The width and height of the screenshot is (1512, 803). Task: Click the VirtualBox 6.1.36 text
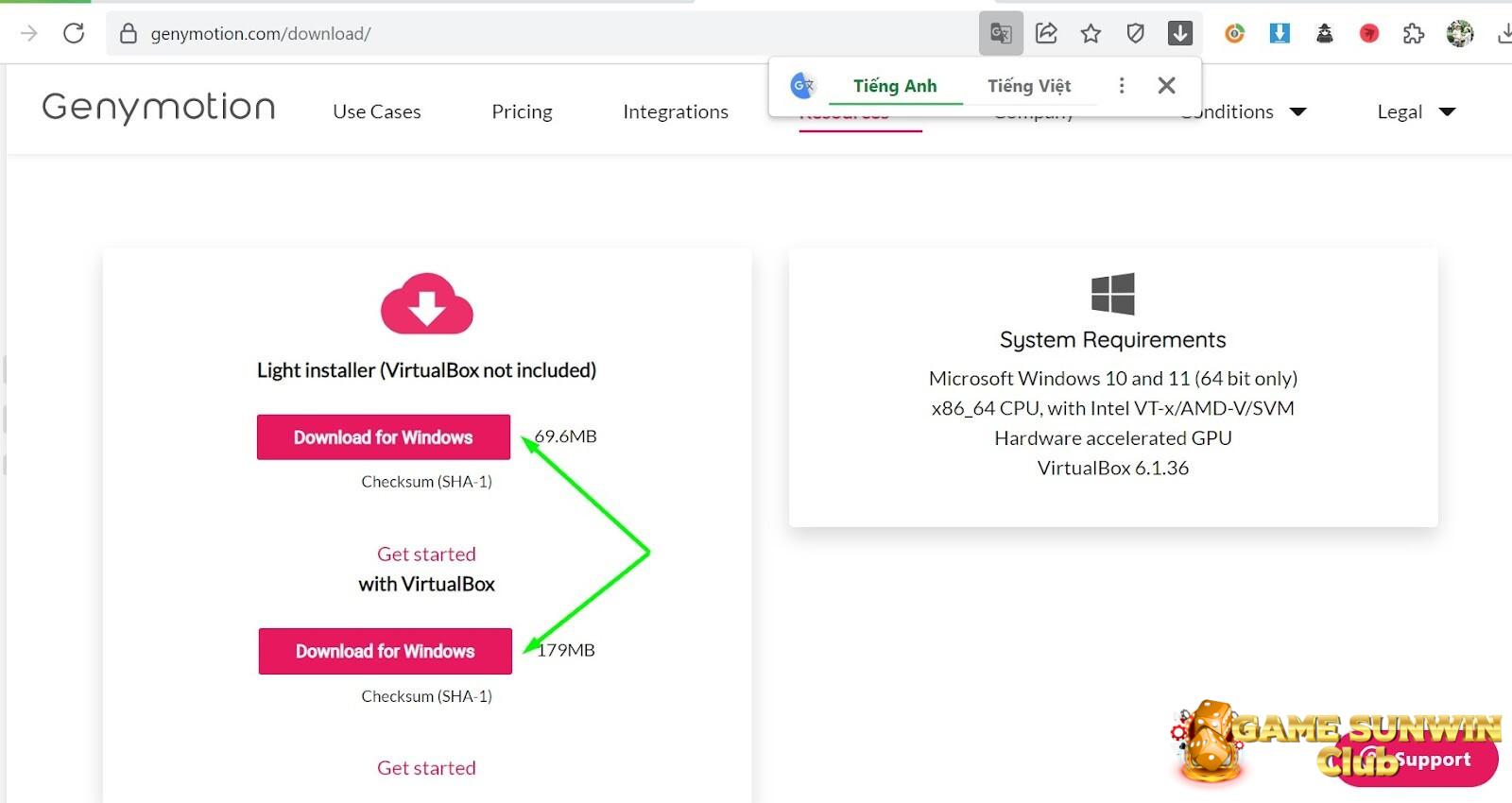[1113, 468]
